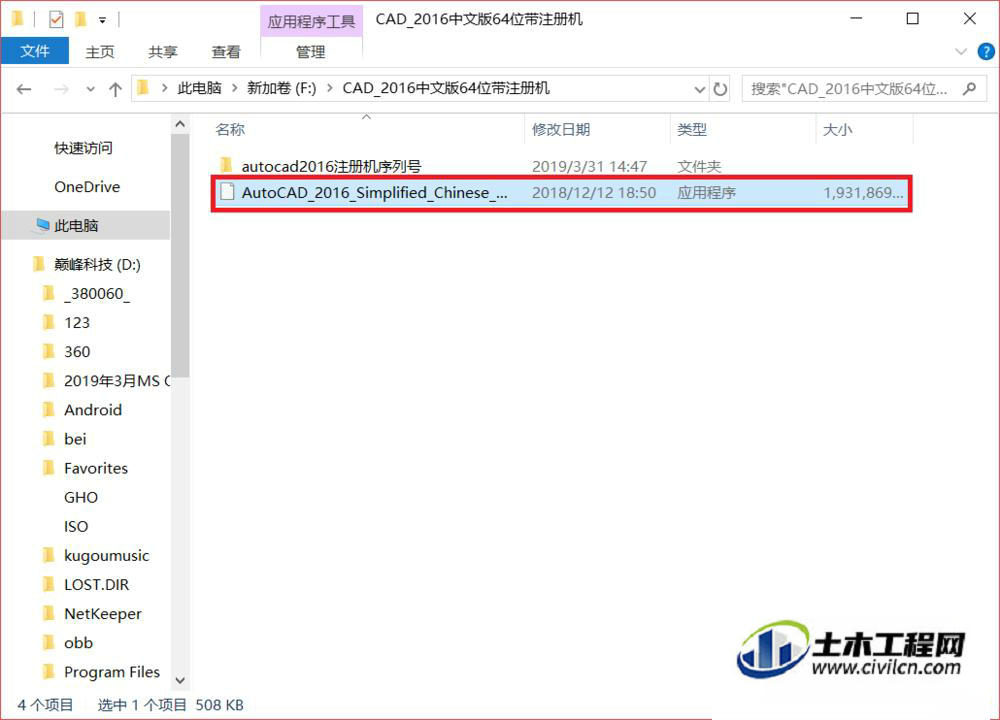This screenshot has height=720, width=1000.
Task: Expand the chevron after 新加卷 (F:) in the address bar
Action: click(x=330, y=88)
